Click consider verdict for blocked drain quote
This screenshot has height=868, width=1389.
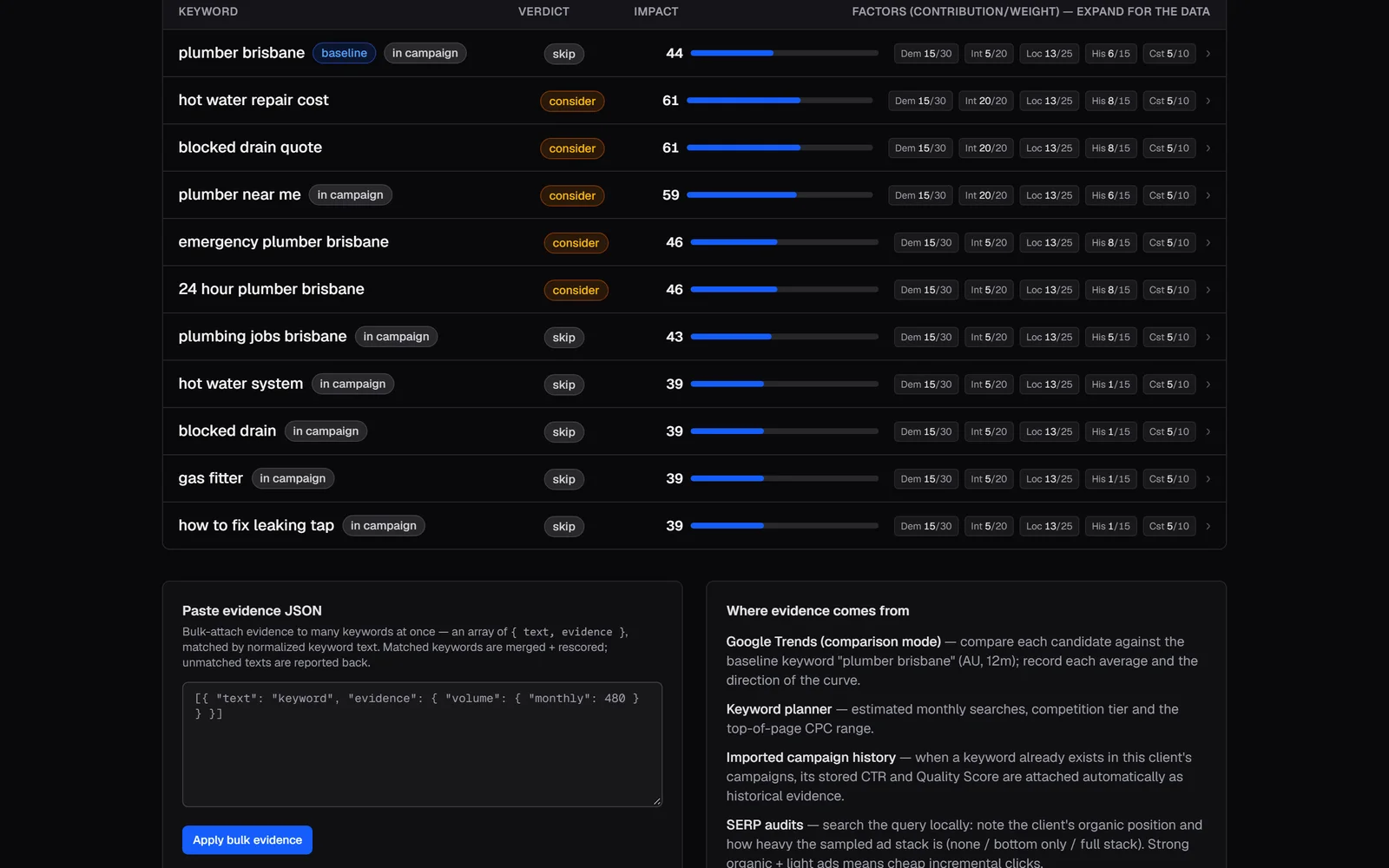(x=572, y=148)
